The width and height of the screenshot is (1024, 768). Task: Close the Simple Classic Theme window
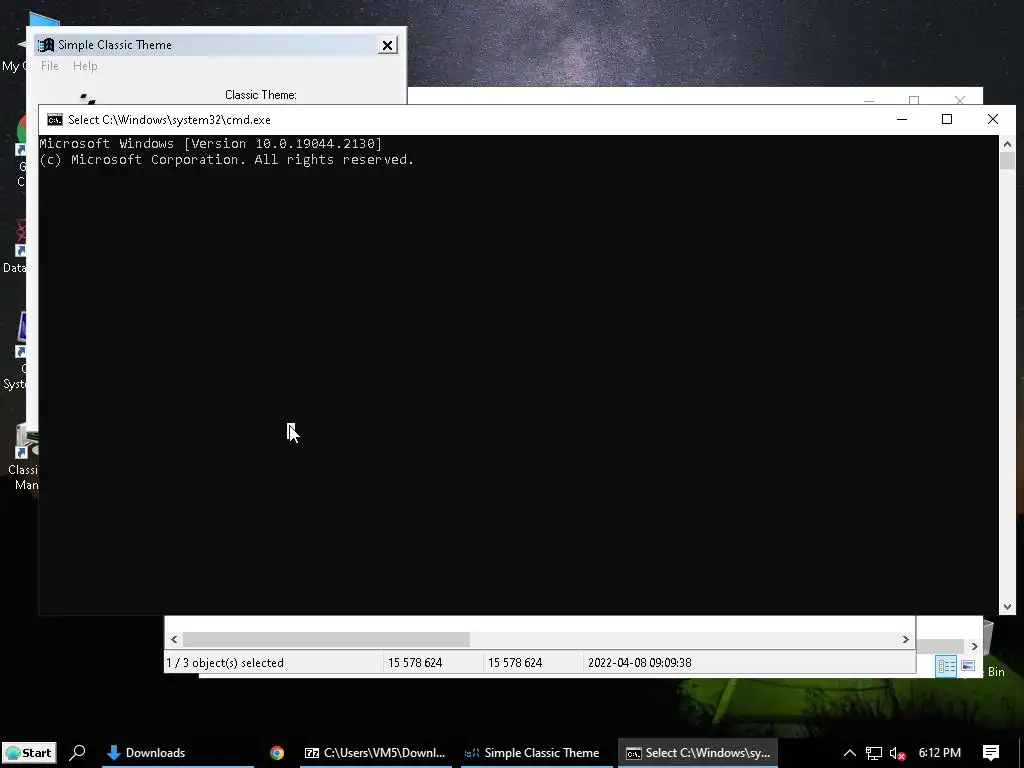(387, 45)
